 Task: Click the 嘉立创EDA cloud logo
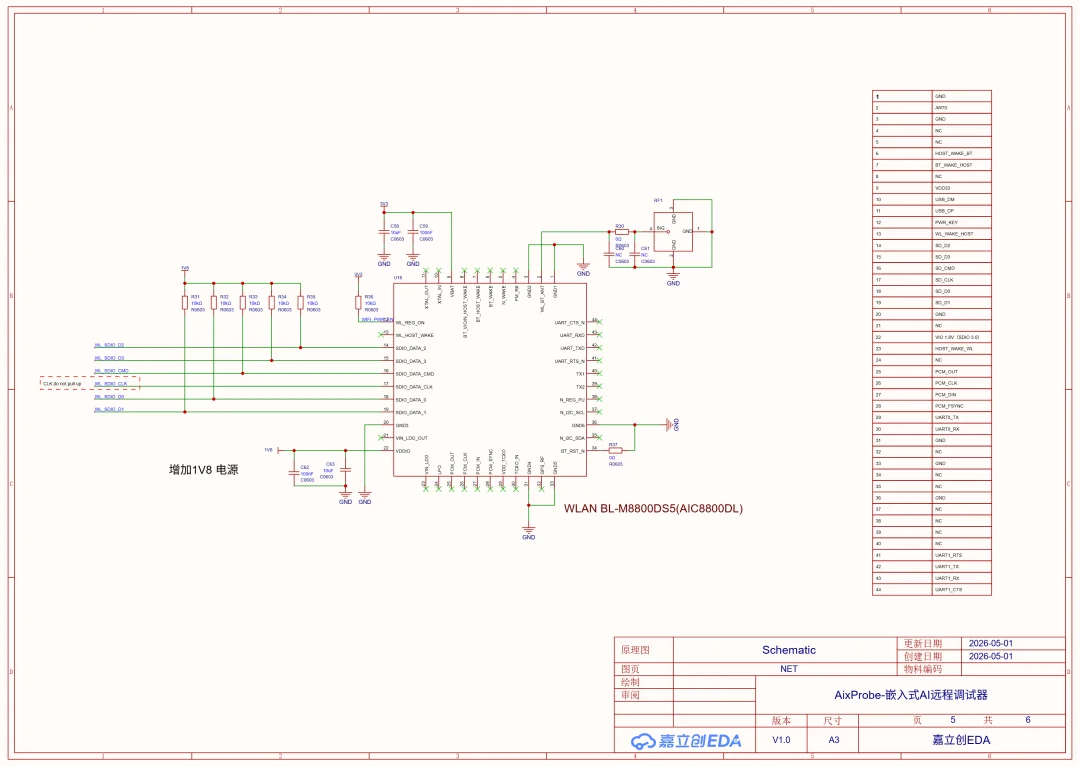pos(686,741)
